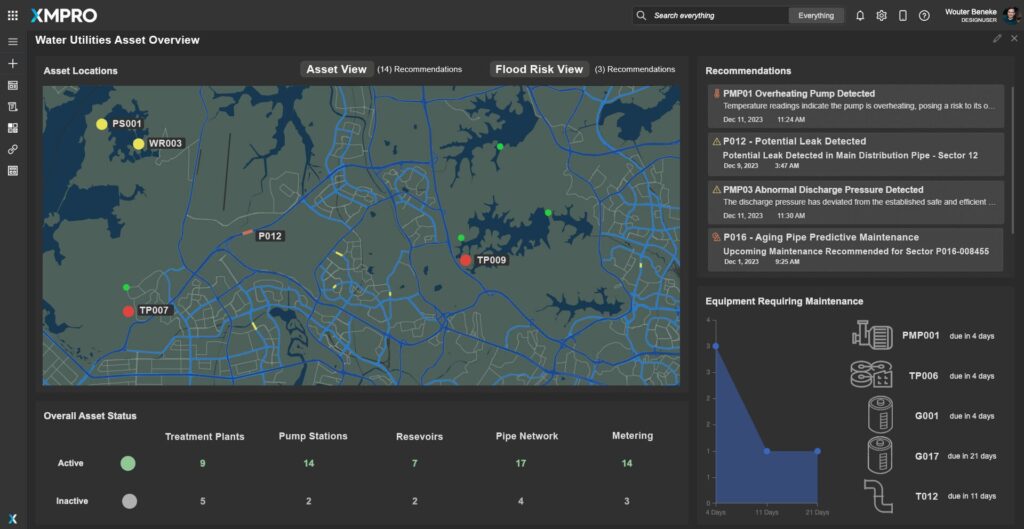Click the green Active status indicator
Image resolution: width=1024 pixels, height=529 pixels.
pos(128,463)
